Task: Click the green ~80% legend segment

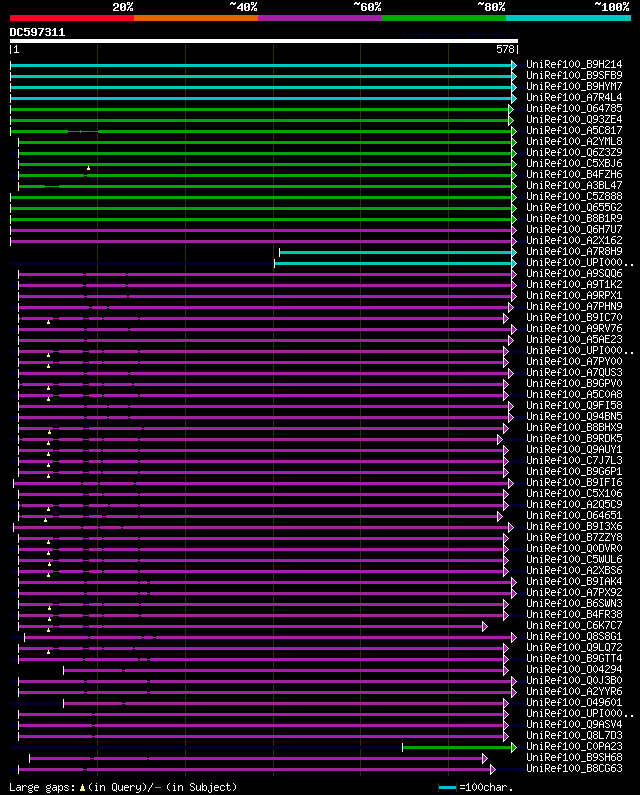Action: pyautogui.click(x=444, y=18)
